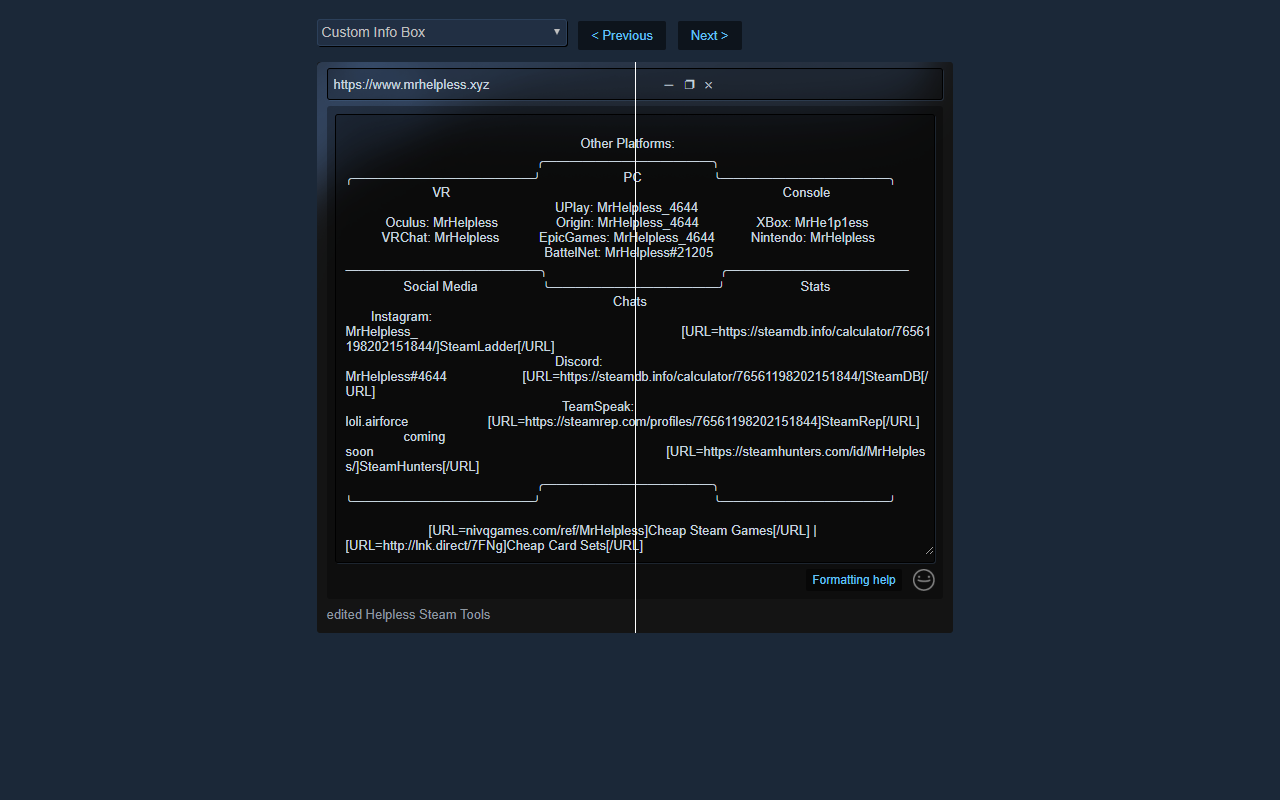The image size is (1280, 800).
Task: Open the emoticon picker smiley icon
Action: [x=924, y=580]
